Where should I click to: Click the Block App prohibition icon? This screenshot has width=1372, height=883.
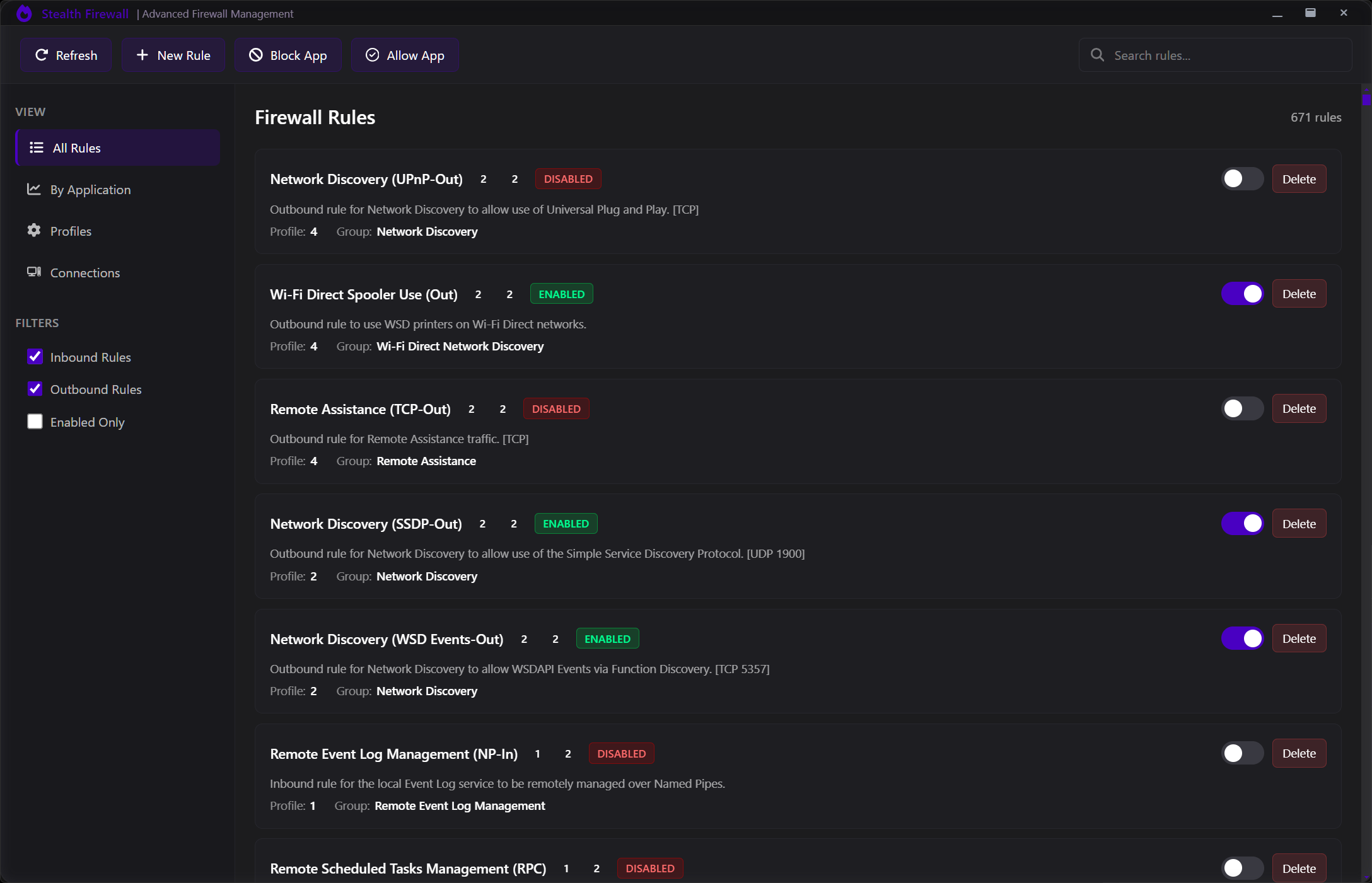(255, 55)
